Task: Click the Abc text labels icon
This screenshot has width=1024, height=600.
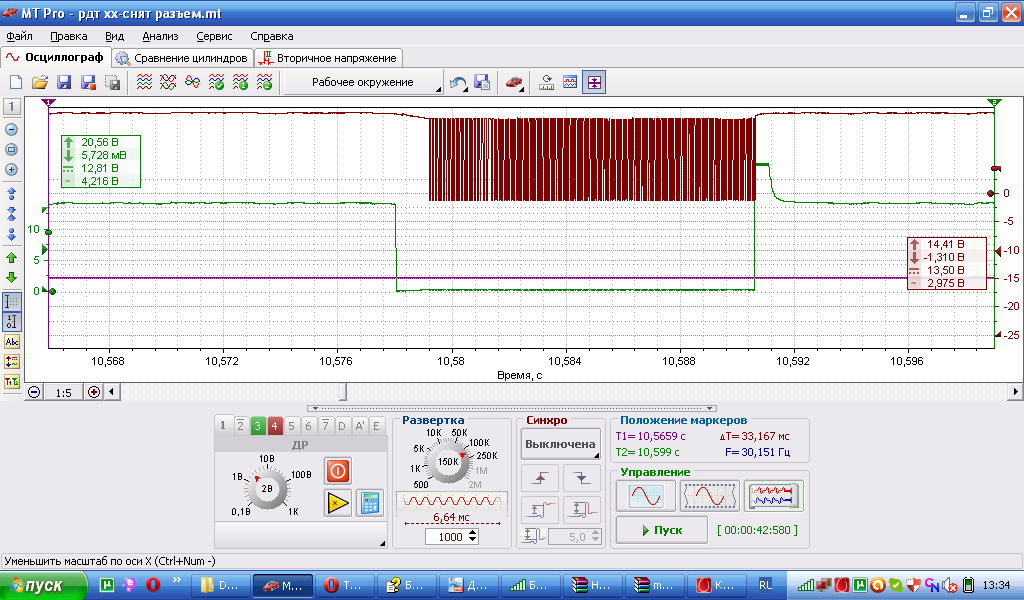Action: pos(12,341)
